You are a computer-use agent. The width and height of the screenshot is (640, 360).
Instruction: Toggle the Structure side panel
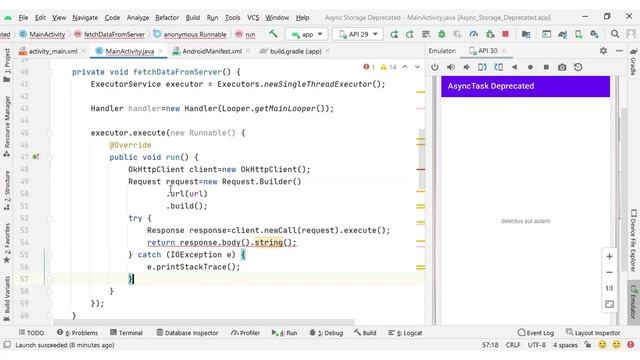point(7,191)
